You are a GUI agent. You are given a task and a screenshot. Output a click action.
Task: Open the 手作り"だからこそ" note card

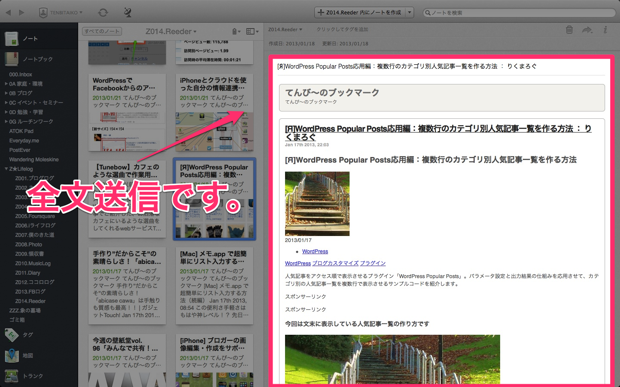coord(127,286)
